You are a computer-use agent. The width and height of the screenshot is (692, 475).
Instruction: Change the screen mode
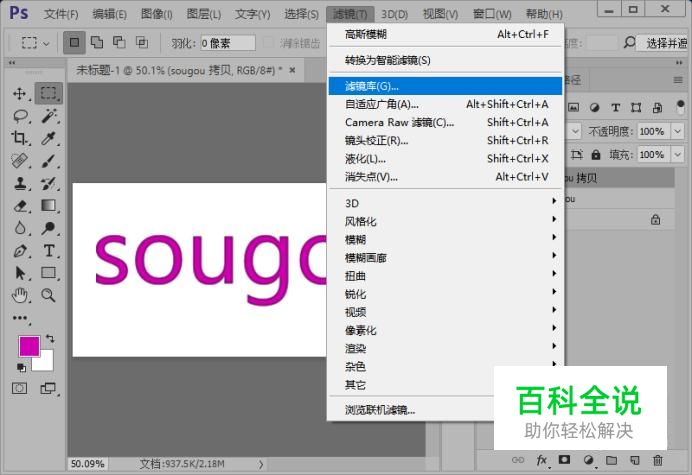tap(48, 388)
